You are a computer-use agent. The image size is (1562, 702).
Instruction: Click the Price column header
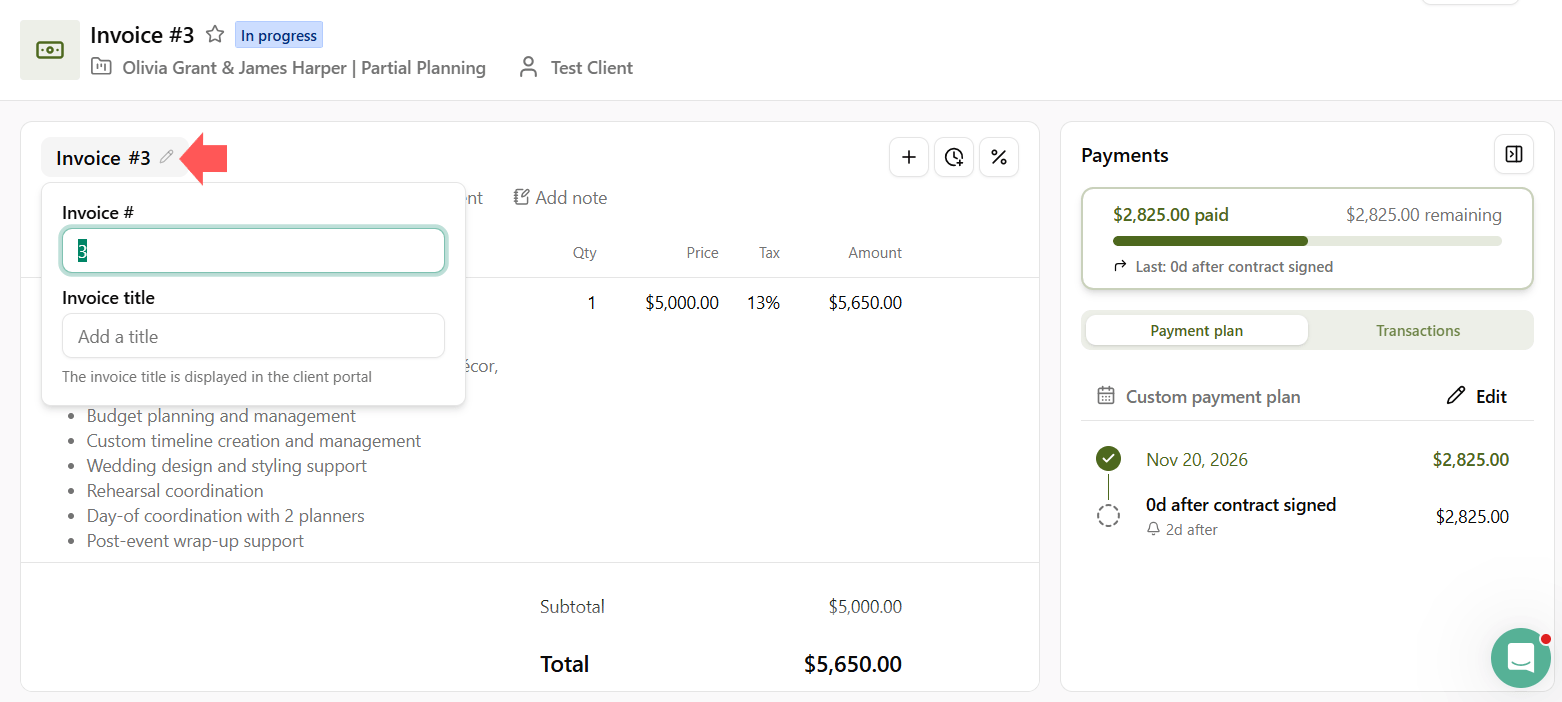point(702,253)
